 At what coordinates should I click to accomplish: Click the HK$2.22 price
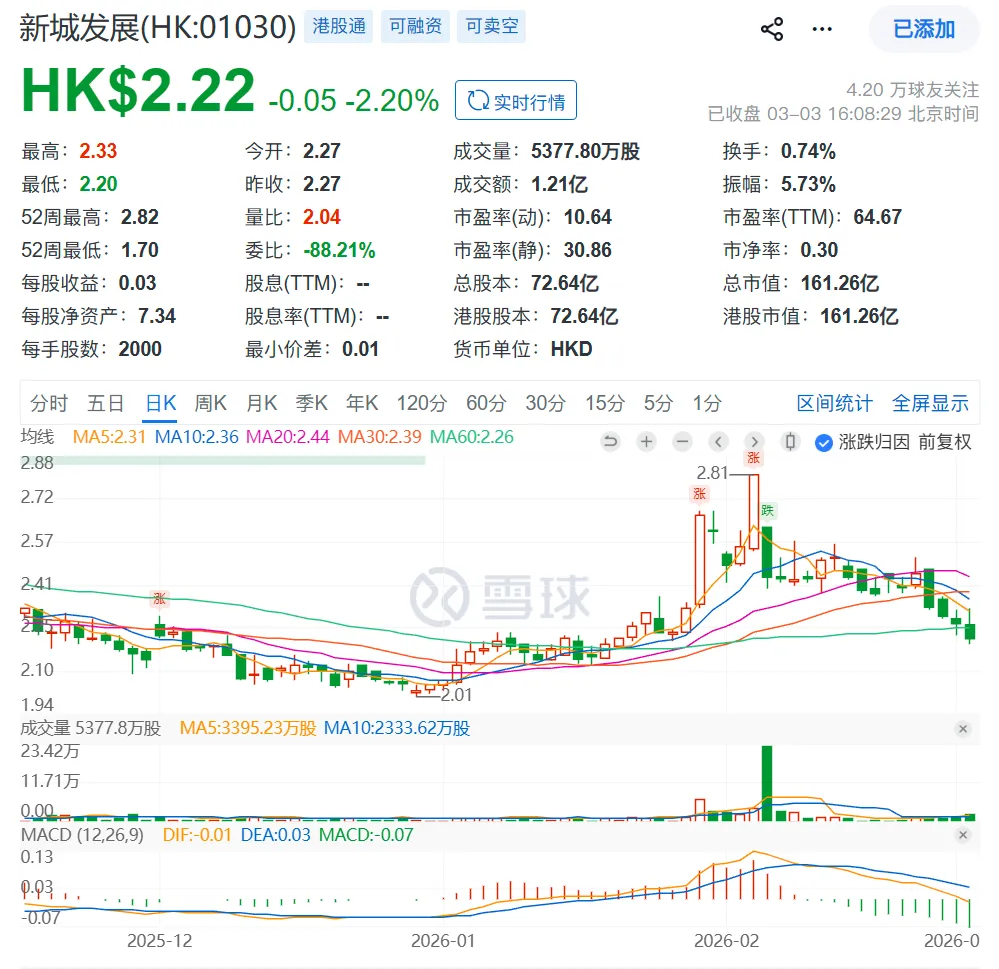(x=138, y=90)
